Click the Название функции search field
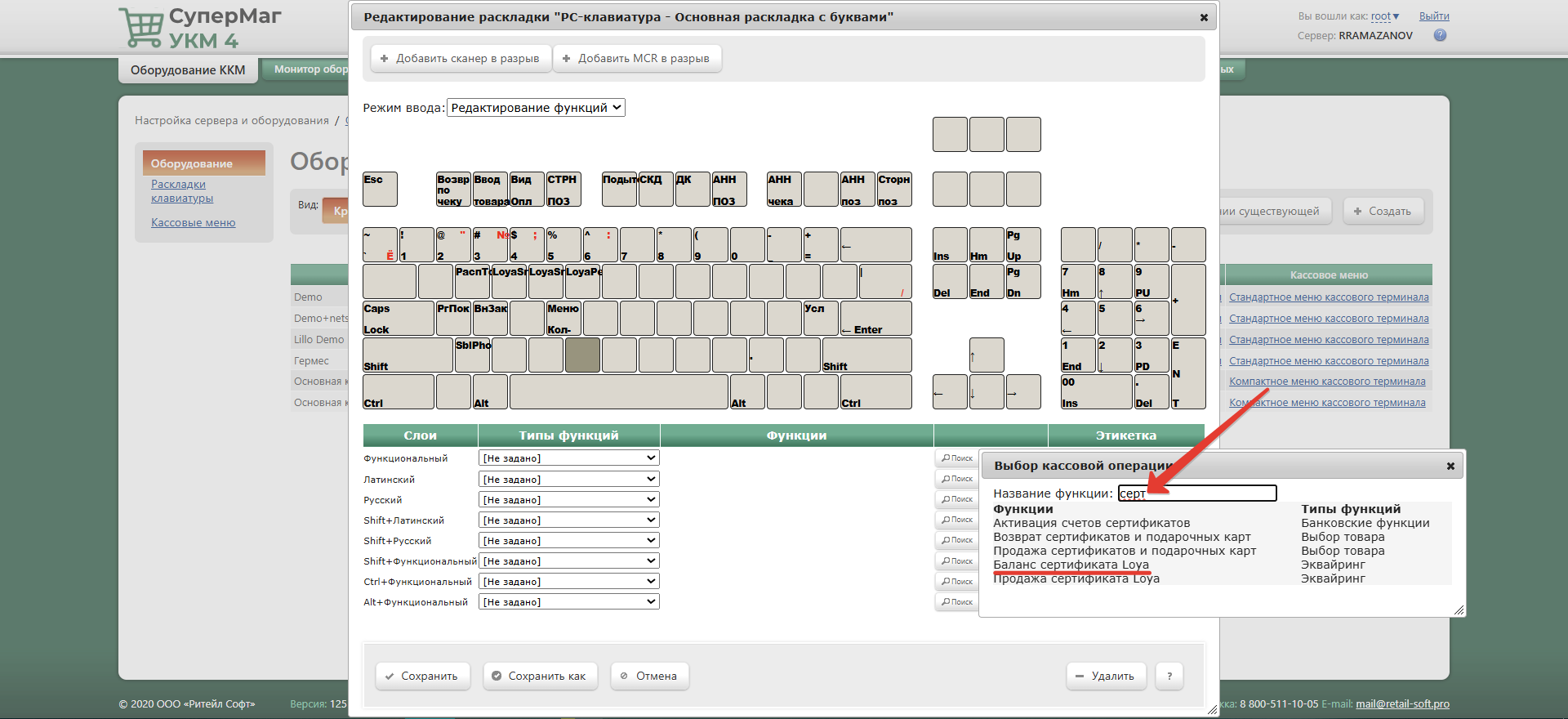 [1196, 493]
